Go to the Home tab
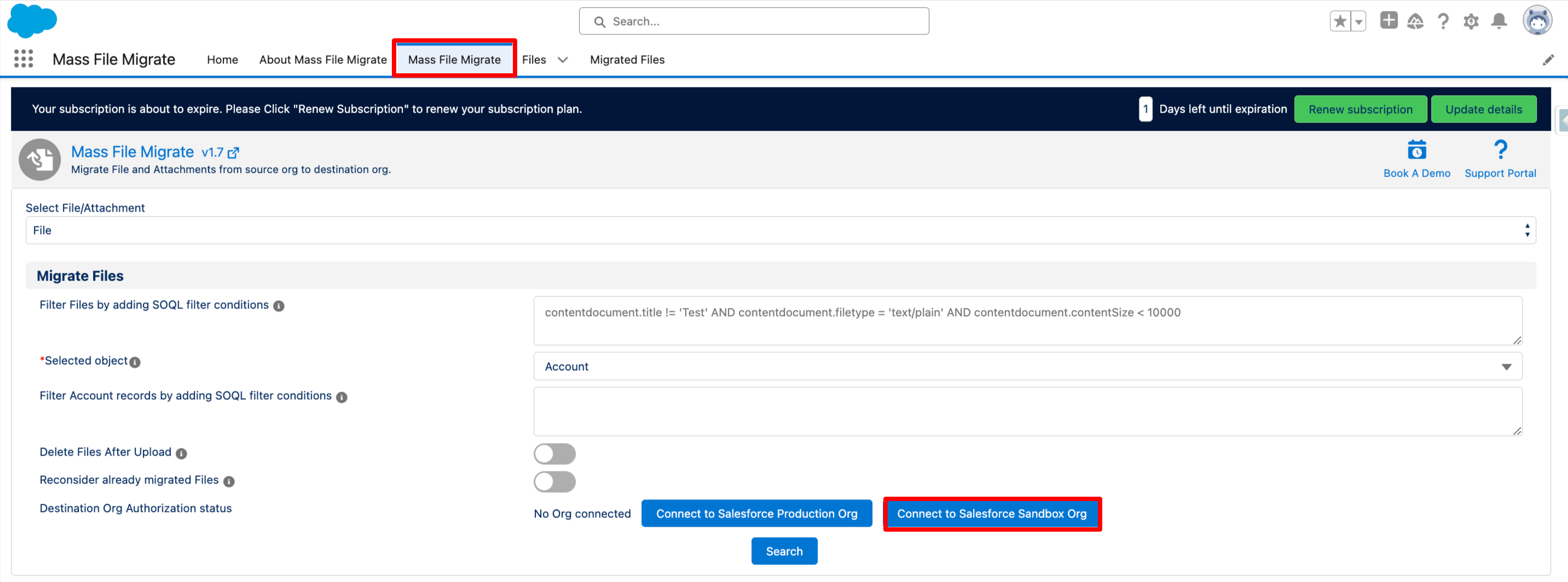 pyautogui.click(x=222, y=60)
